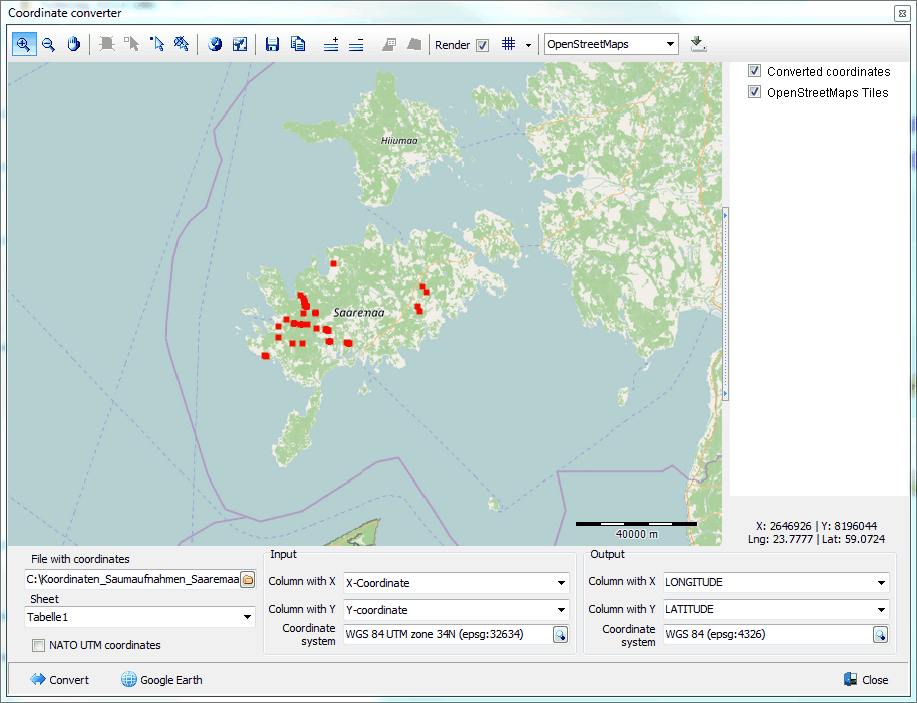Click the globe full extent icon

215,44
